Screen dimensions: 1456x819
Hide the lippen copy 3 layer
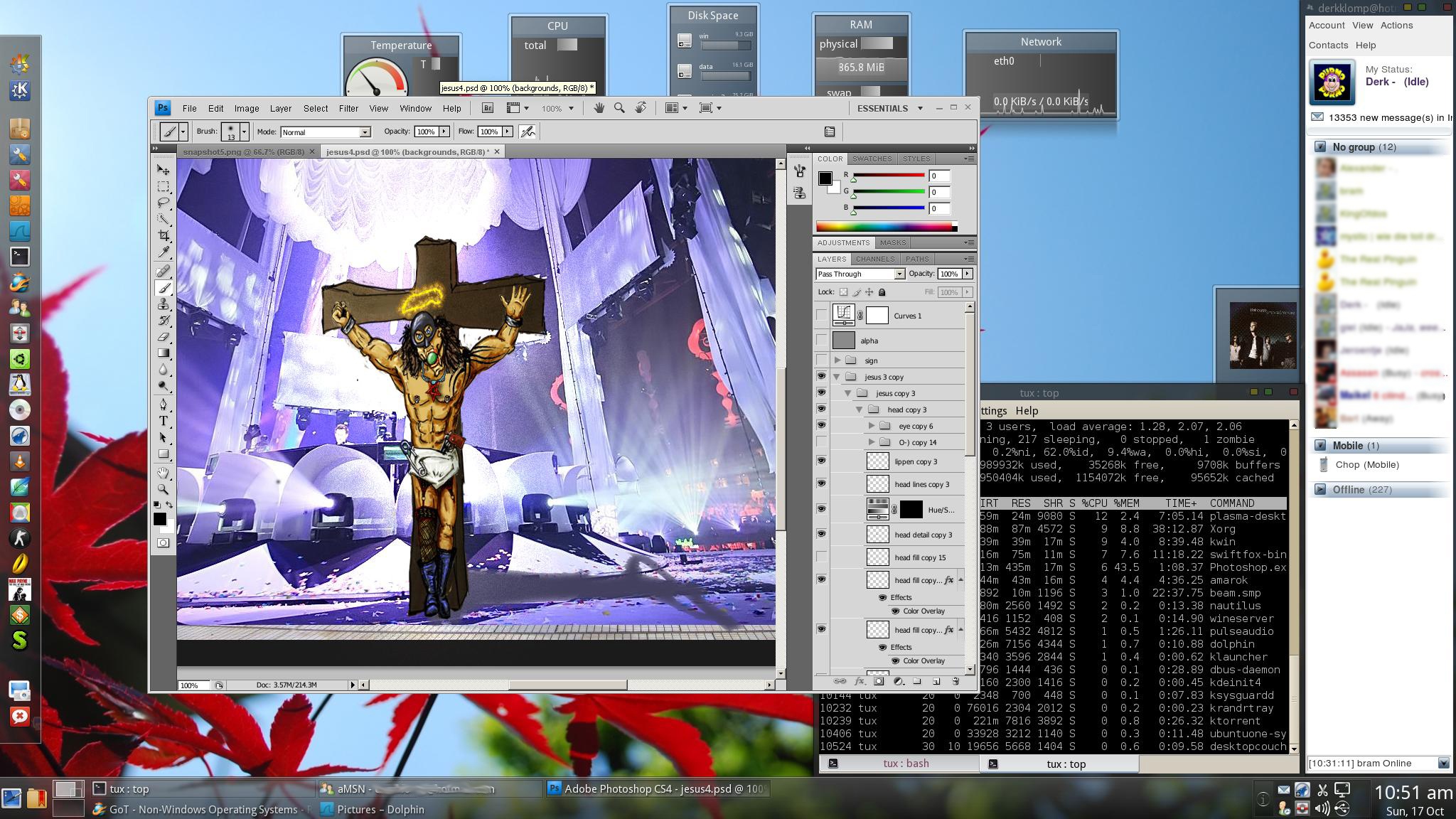point(821,461)
